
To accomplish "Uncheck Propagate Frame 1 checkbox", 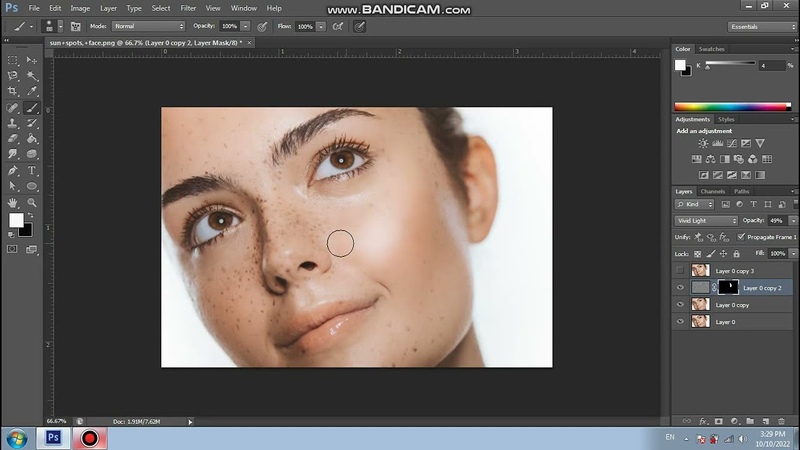I will [741, 237].
